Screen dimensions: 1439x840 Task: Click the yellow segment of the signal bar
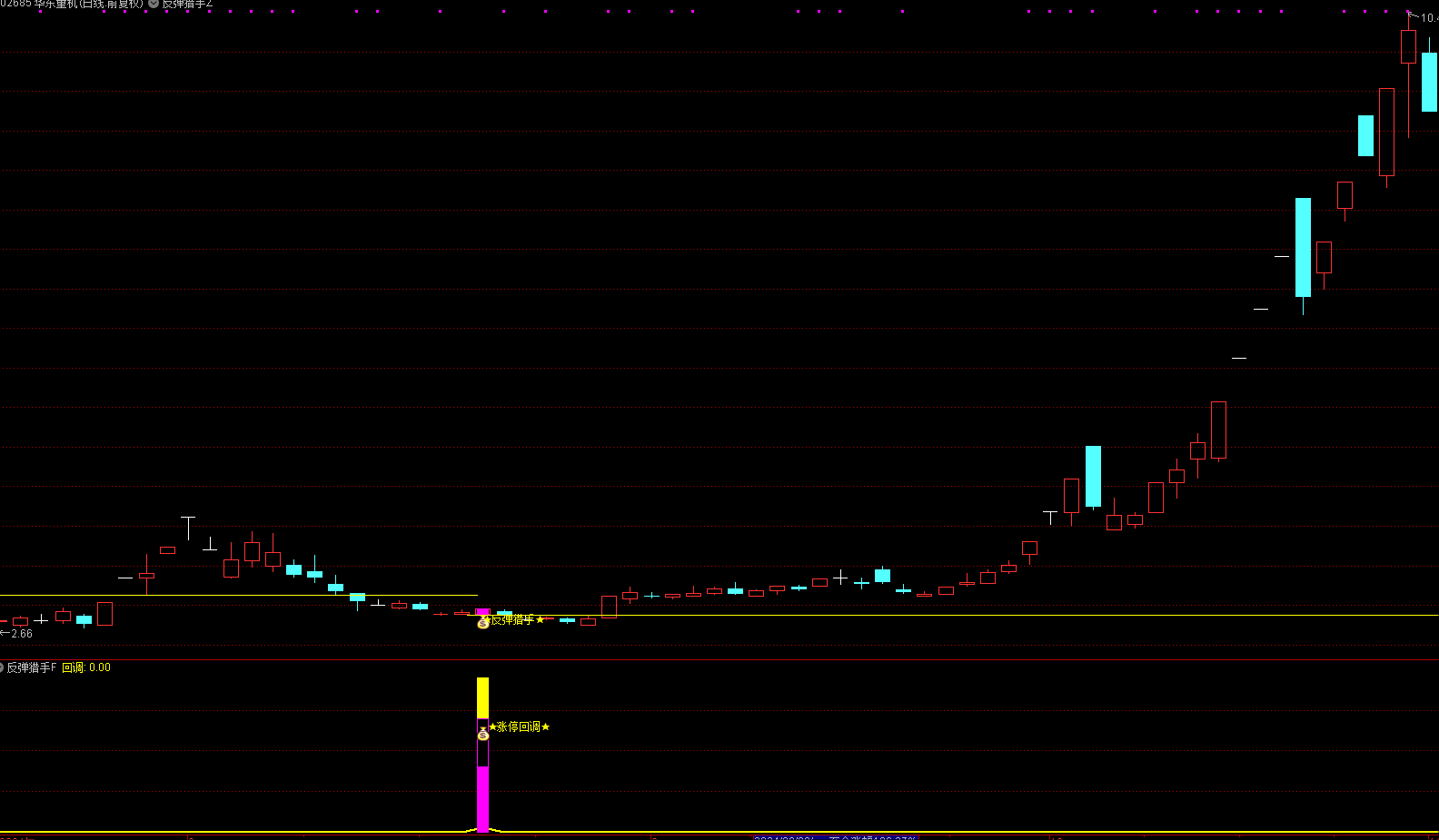(x=482, y=698)
